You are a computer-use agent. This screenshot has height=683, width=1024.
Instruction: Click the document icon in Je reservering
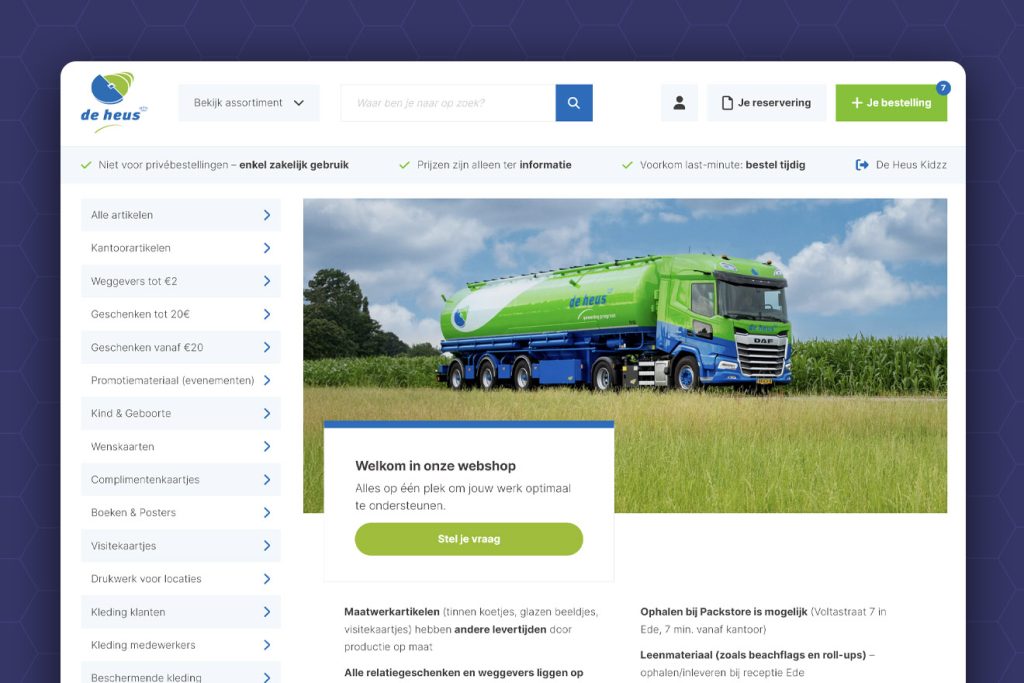[727, 103]
